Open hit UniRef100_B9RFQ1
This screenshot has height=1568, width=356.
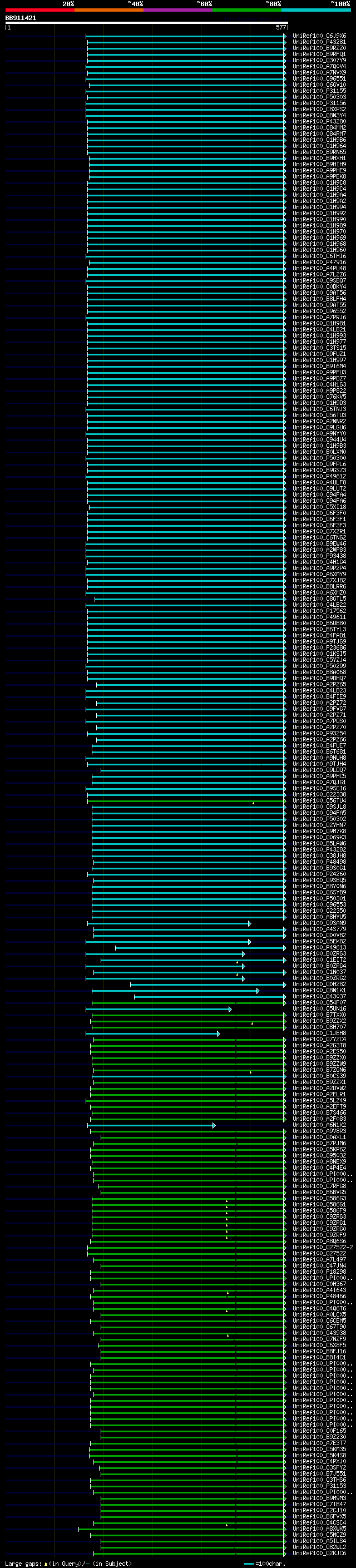[x=319, y=54]
